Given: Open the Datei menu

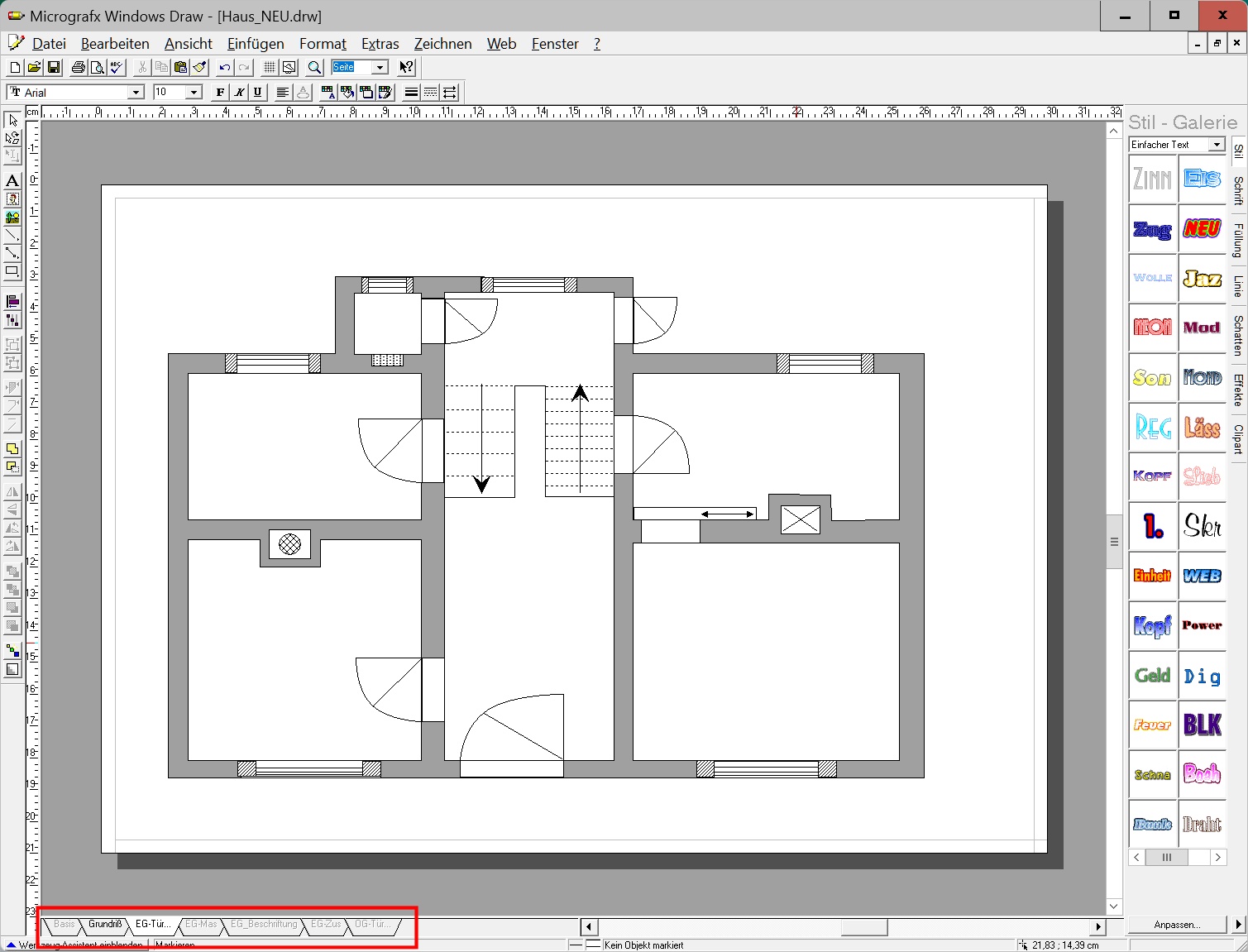Looking at the screenshot, I should tap(49, 44).
